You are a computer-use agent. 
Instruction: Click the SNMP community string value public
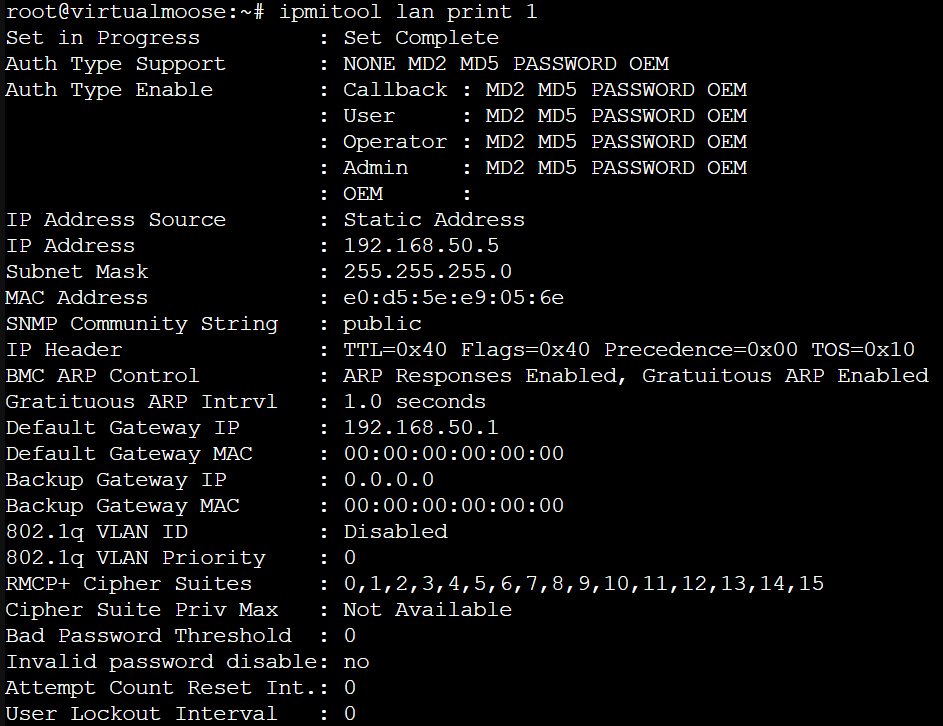[x=382, y=324]
